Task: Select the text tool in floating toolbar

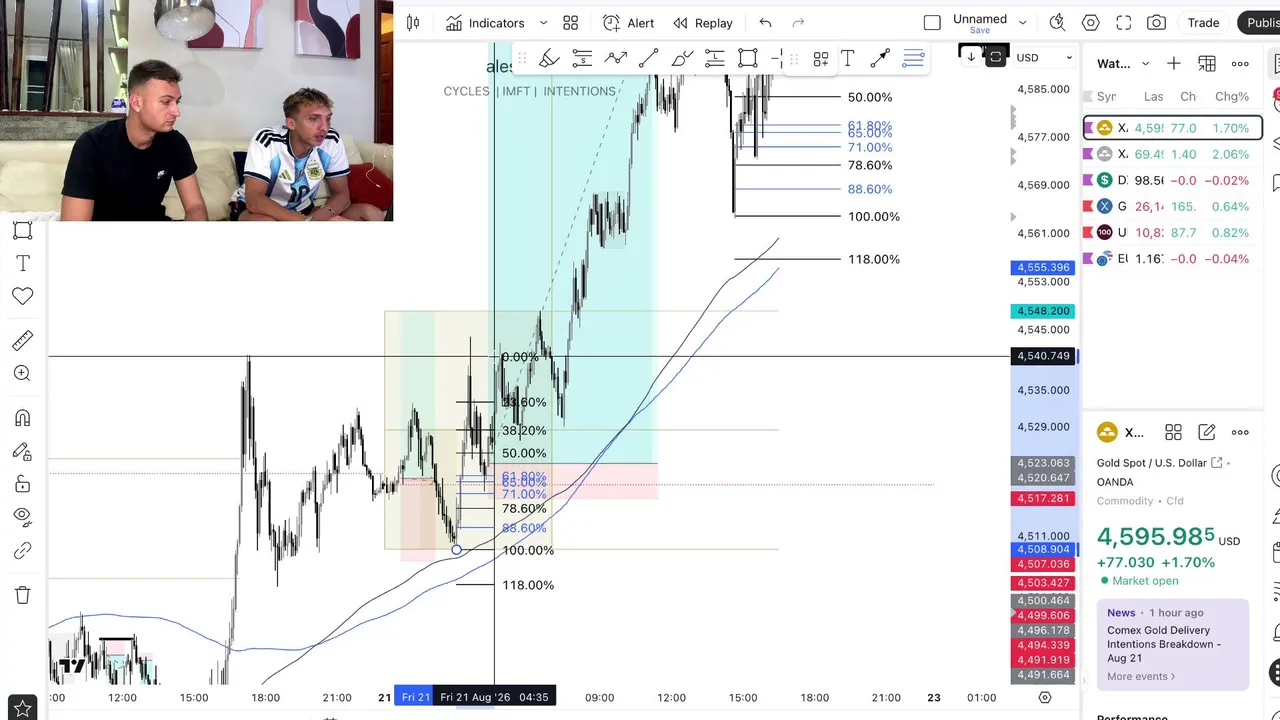Action: click(847, 59)
